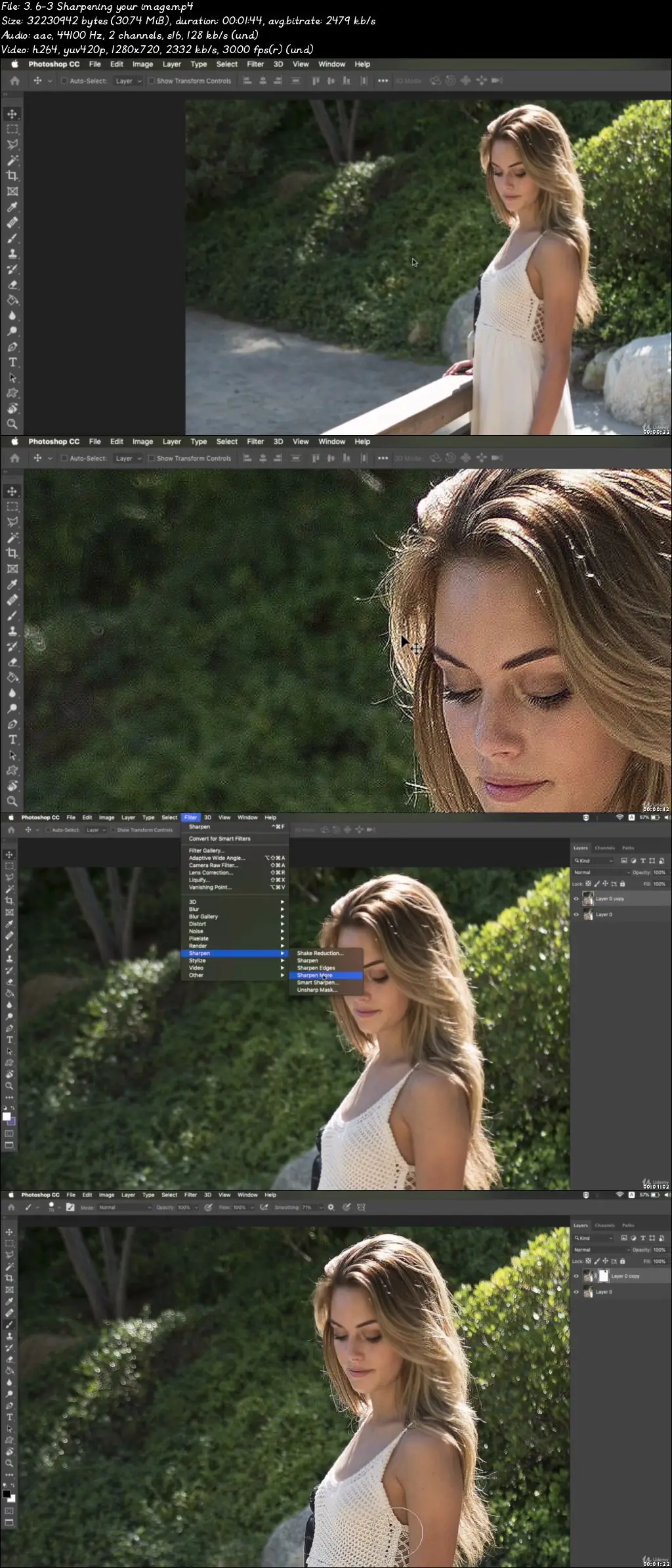
Task: Open brush settings gear icon in the 00:01:22 frame
Action: 331,1207
